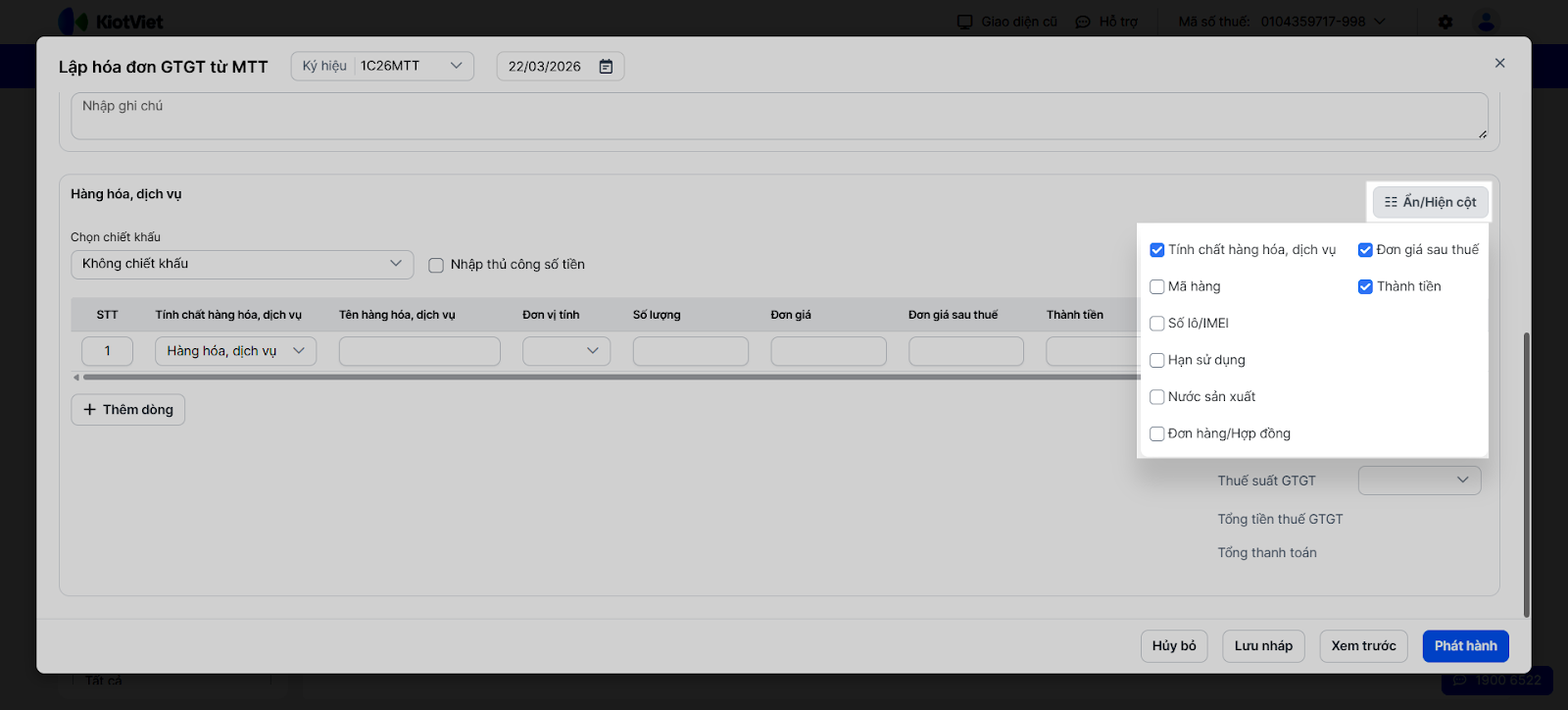Viewport: 1568px width, 710px height.
Task: Click the KiotViet logo
Action: (x=111, y=22)
